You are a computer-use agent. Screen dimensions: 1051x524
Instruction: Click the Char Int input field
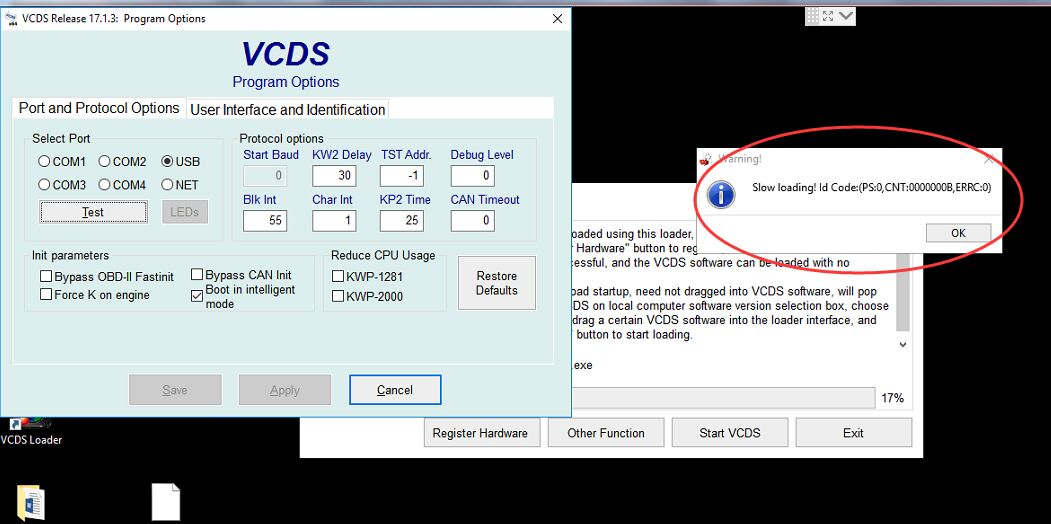[x=334, y=220]
